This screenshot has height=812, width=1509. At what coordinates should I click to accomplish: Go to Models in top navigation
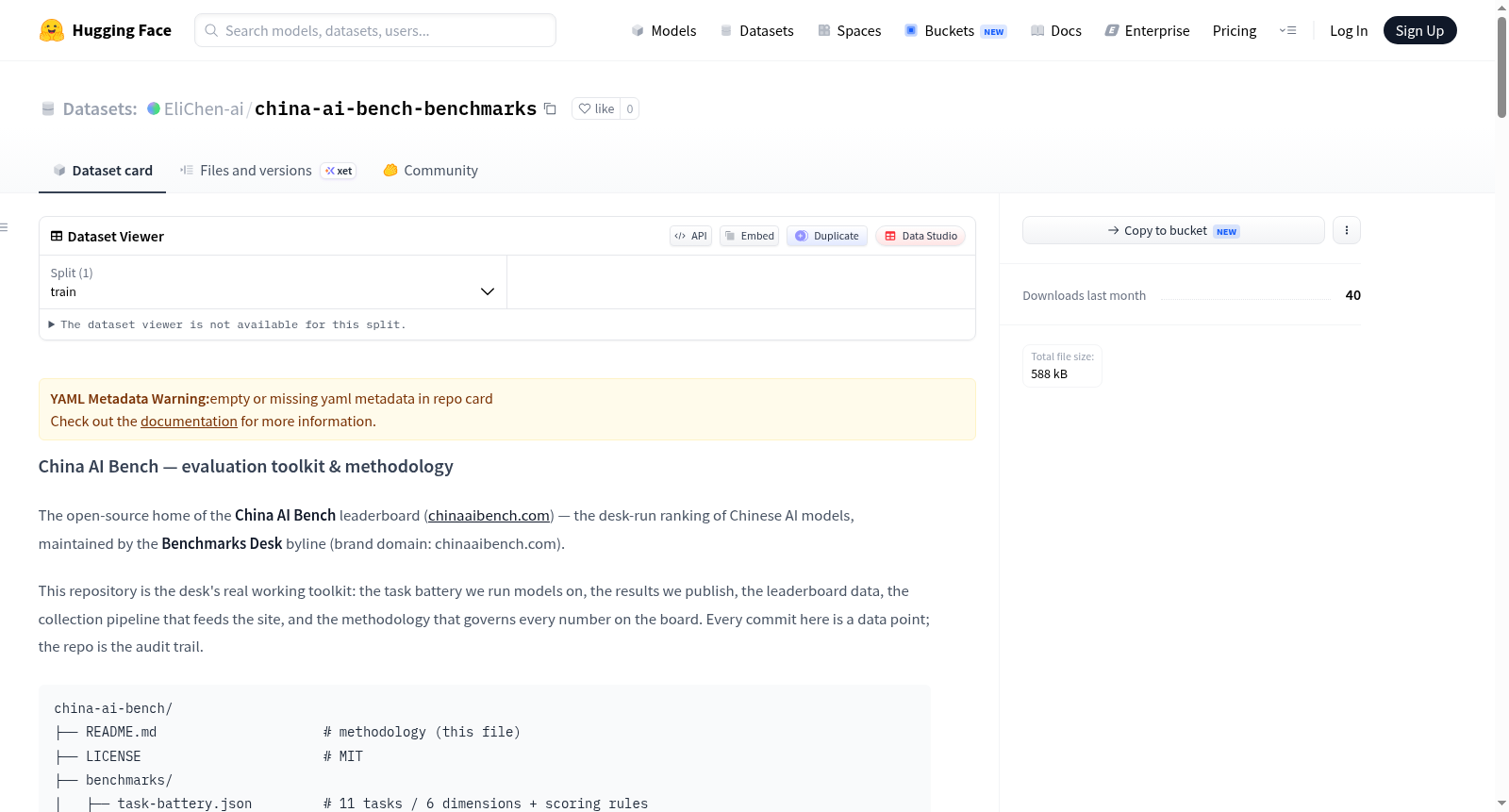[664, 30]
